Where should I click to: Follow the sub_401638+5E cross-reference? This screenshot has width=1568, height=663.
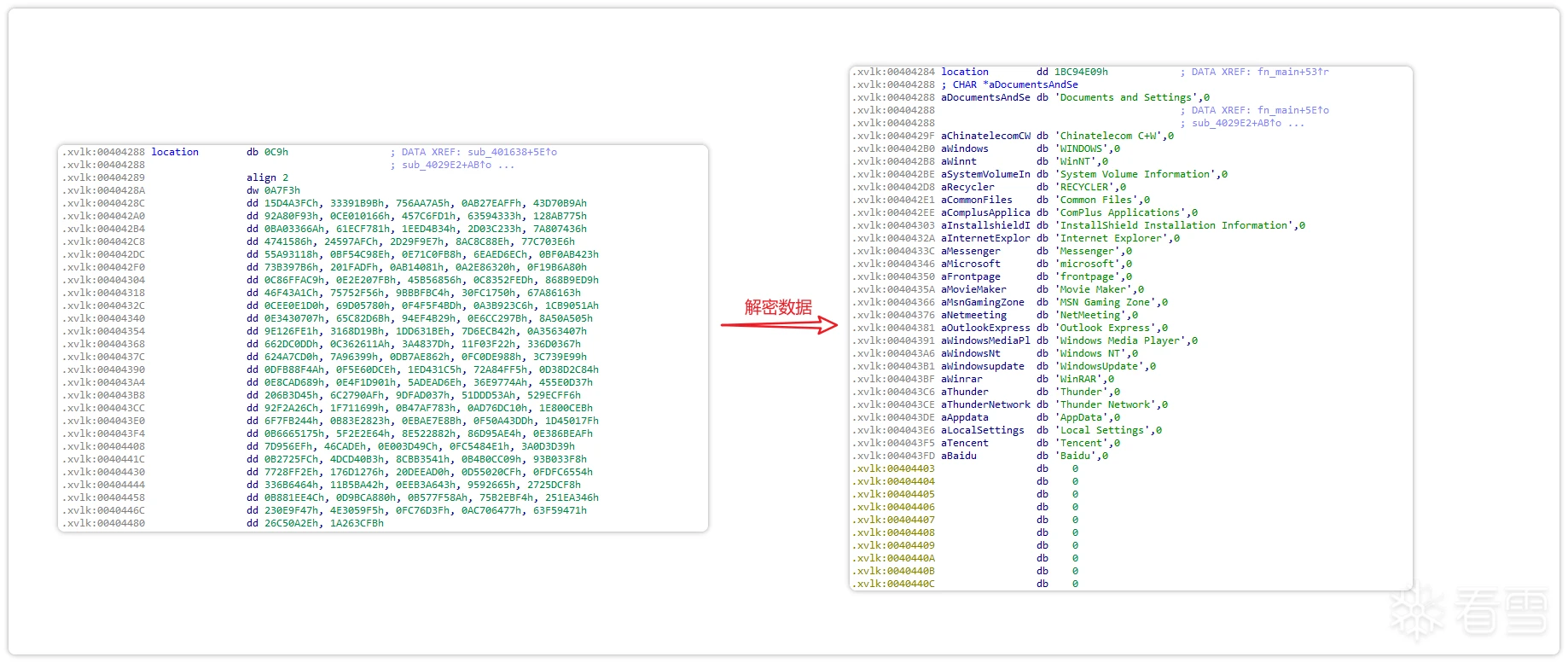point(512,152)
